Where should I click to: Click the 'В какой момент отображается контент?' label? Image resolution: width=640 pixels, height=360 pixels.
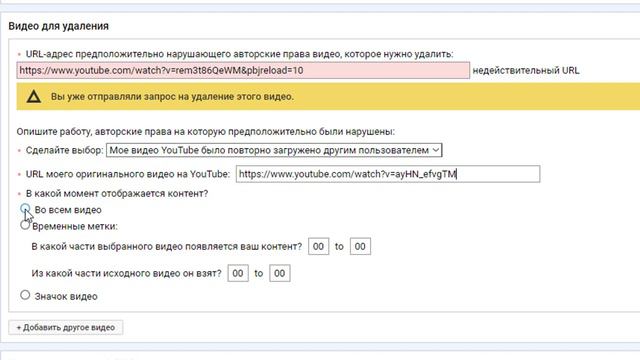[x=117, y=193]
